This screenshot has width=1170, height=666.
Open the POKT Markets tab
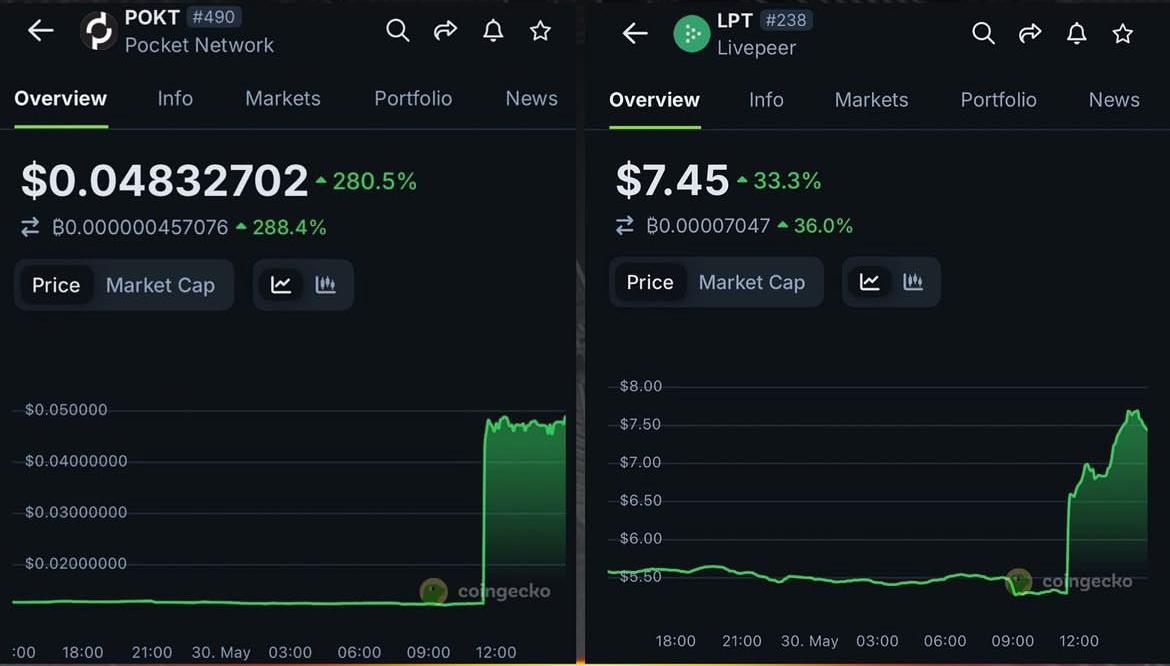click(x=283, y=98)
